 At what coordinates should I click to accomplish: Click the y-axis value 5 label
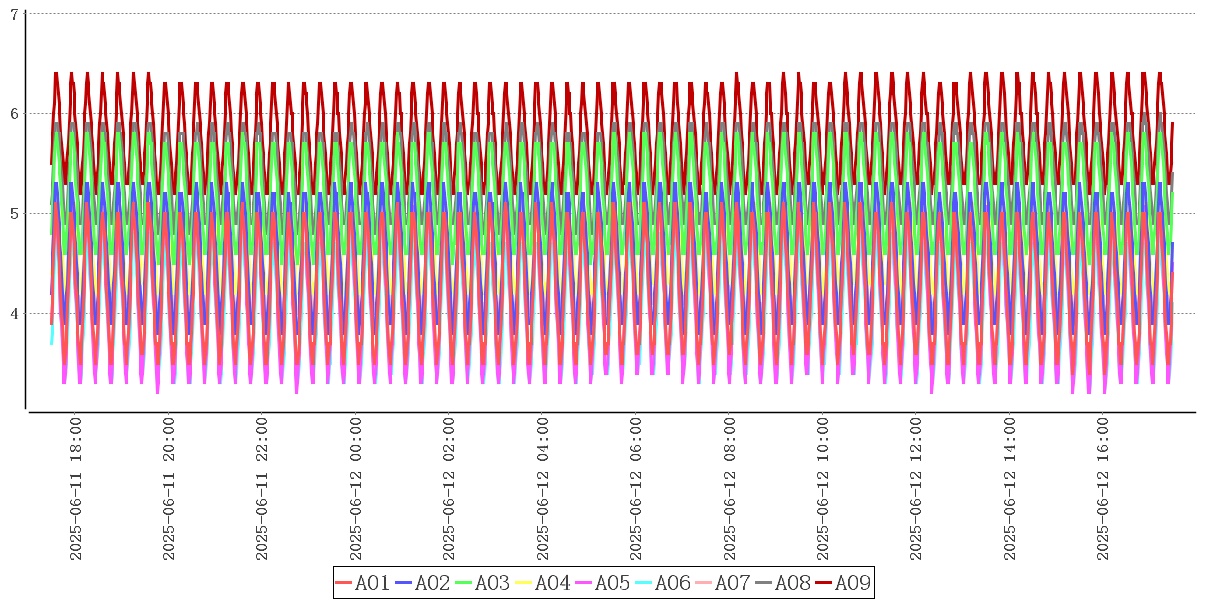click(13, 214)
